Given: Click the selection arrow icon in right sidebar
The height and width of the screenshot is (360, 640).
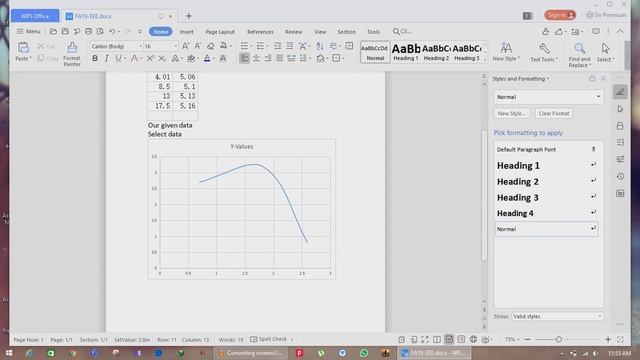Looking at the screenshot, I should 620,109.
